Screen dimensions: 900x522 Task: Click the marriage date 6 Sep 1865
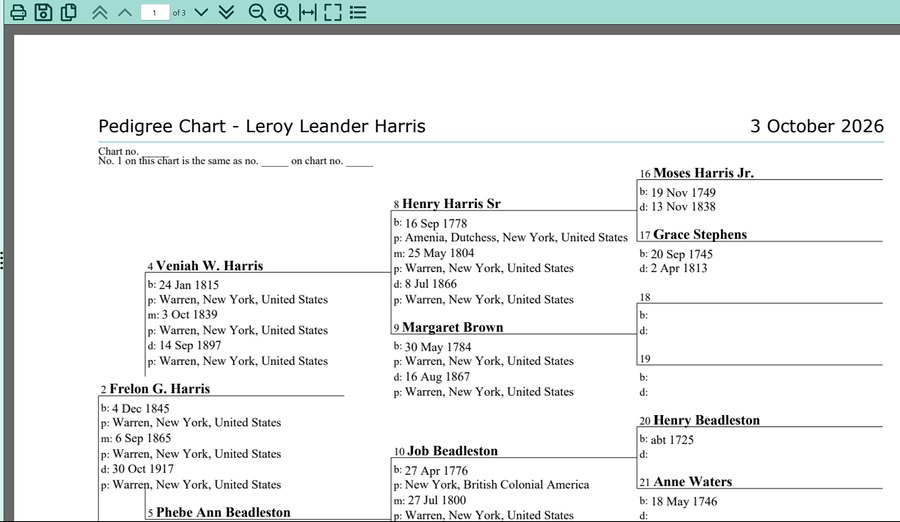click(x=143, y=438)
